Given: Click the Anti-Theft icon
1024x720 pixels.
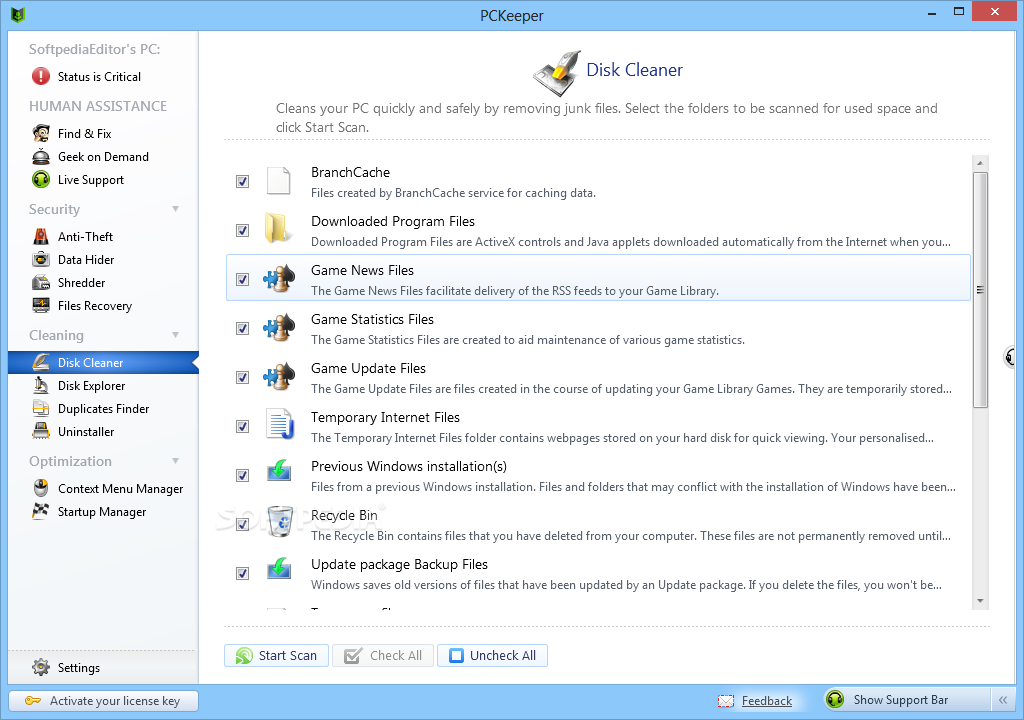Looking at the screenshot, I should (x=40, y=237).
